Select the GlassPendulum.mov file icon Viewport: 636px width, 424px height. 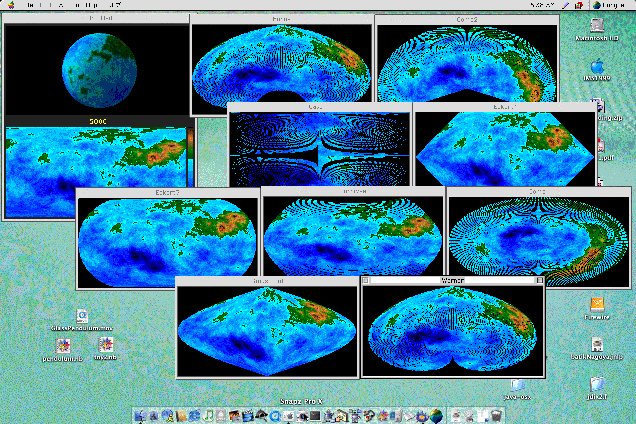click(x=82, y=320)
